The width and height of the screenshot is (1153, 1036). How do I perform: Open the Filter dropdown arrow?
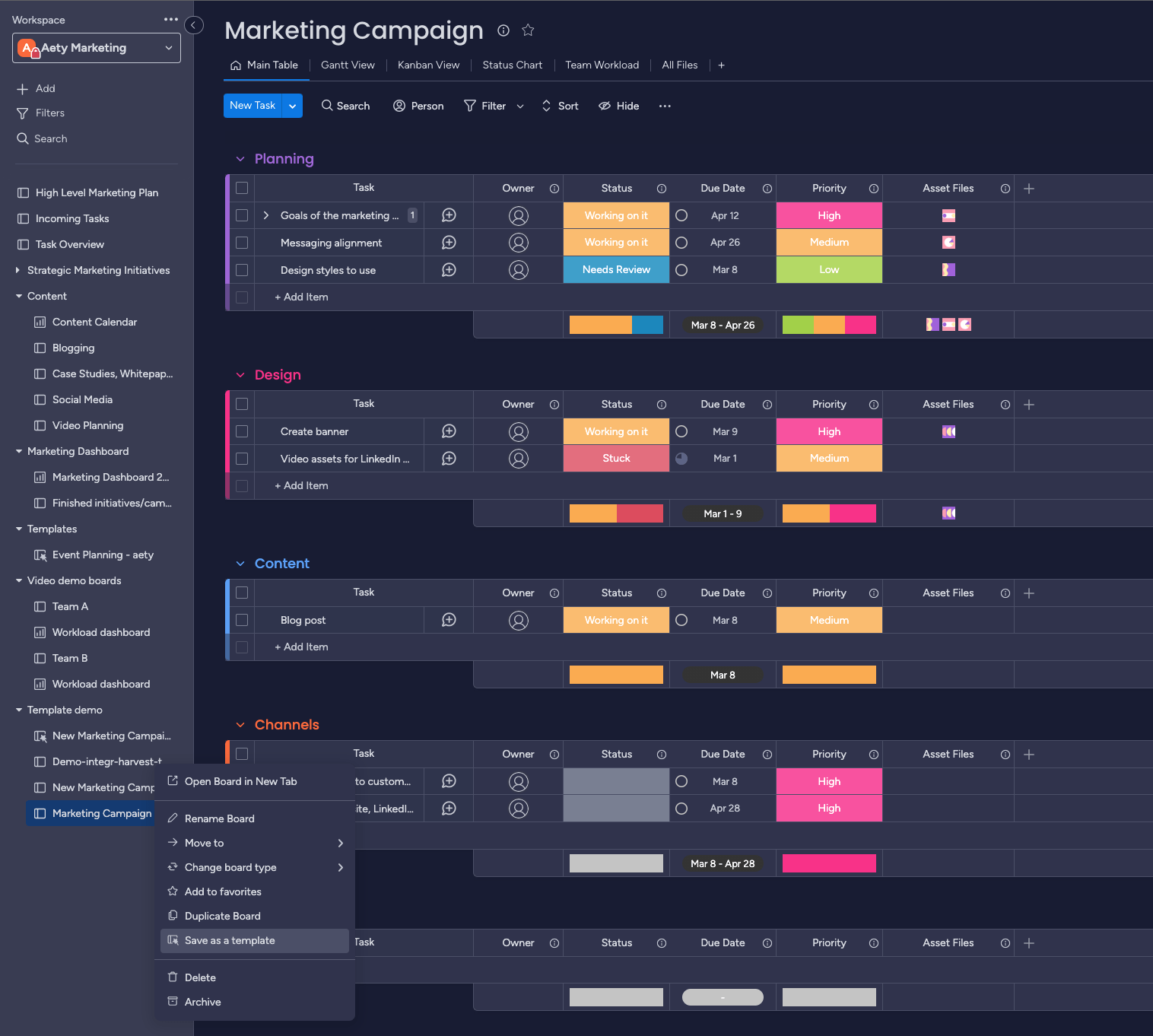(520, 106)
